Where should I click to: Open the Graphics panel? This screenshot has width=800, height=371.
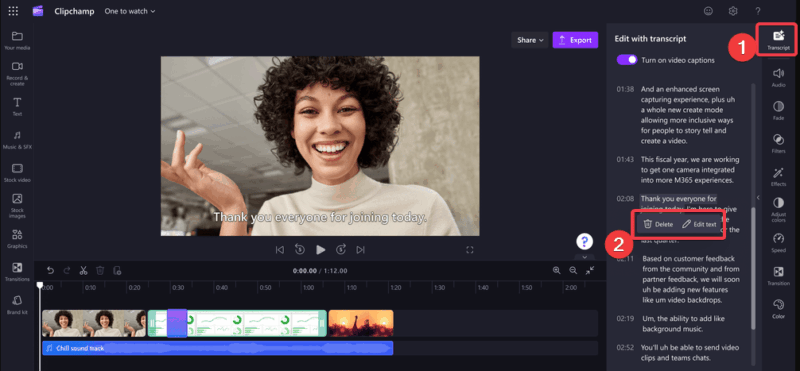click(17, 239)
